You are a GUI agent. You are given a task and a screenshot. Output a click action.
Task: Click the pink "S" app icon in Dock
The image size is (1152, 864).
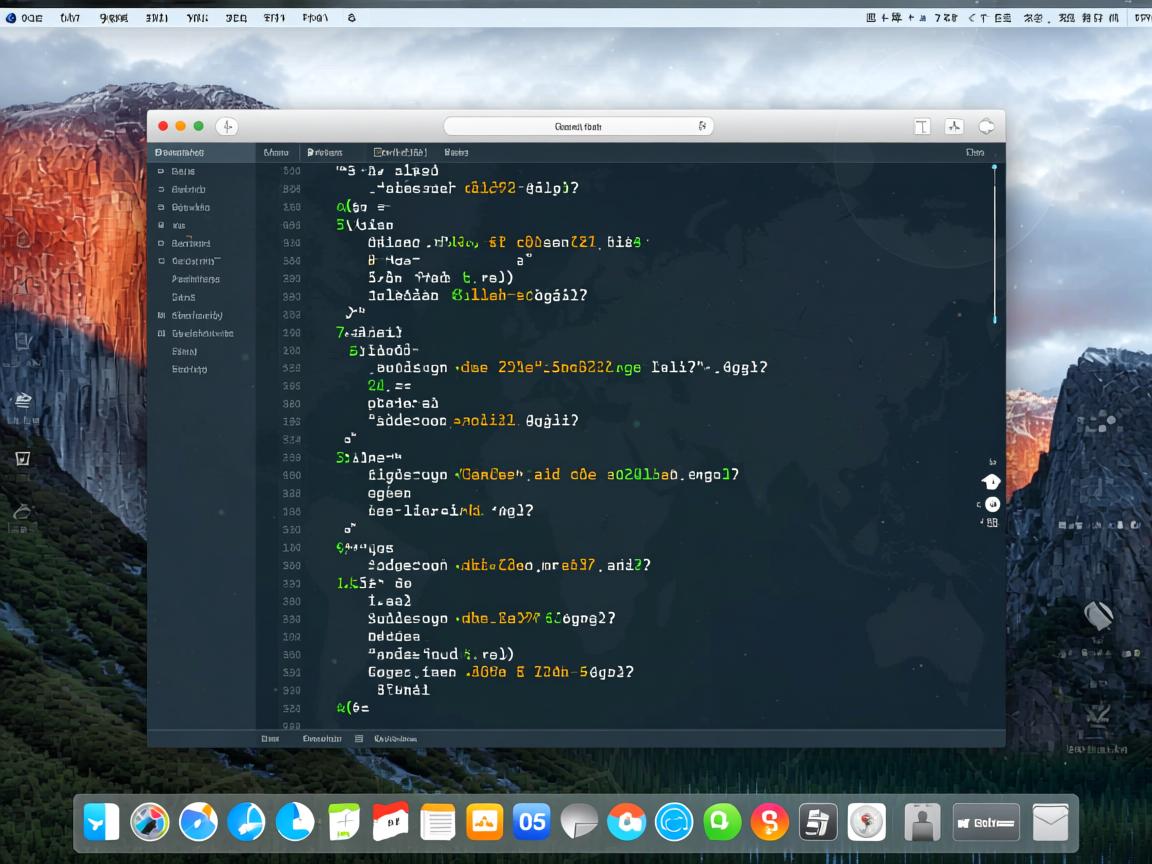(769, 822)
